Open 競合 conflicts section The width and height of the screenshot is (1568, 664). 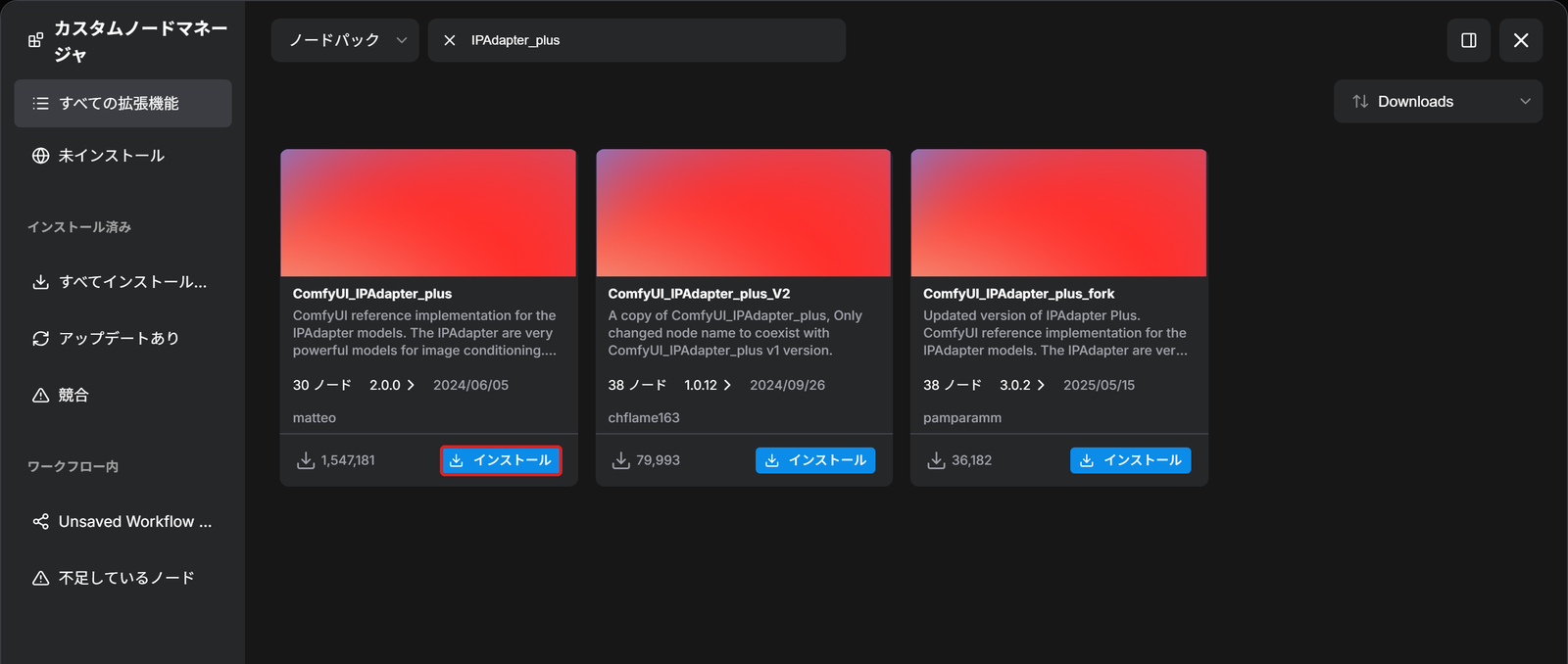(122, 395)
